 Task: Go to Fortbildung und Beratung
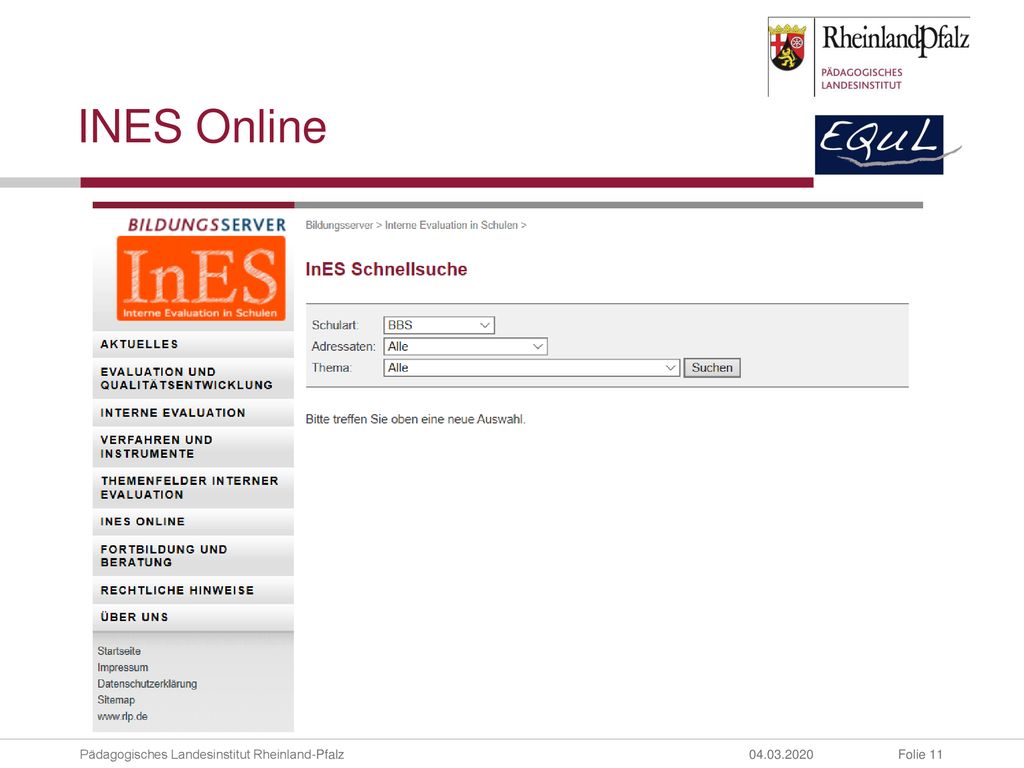pyautogui.click(x=193, y=556)
